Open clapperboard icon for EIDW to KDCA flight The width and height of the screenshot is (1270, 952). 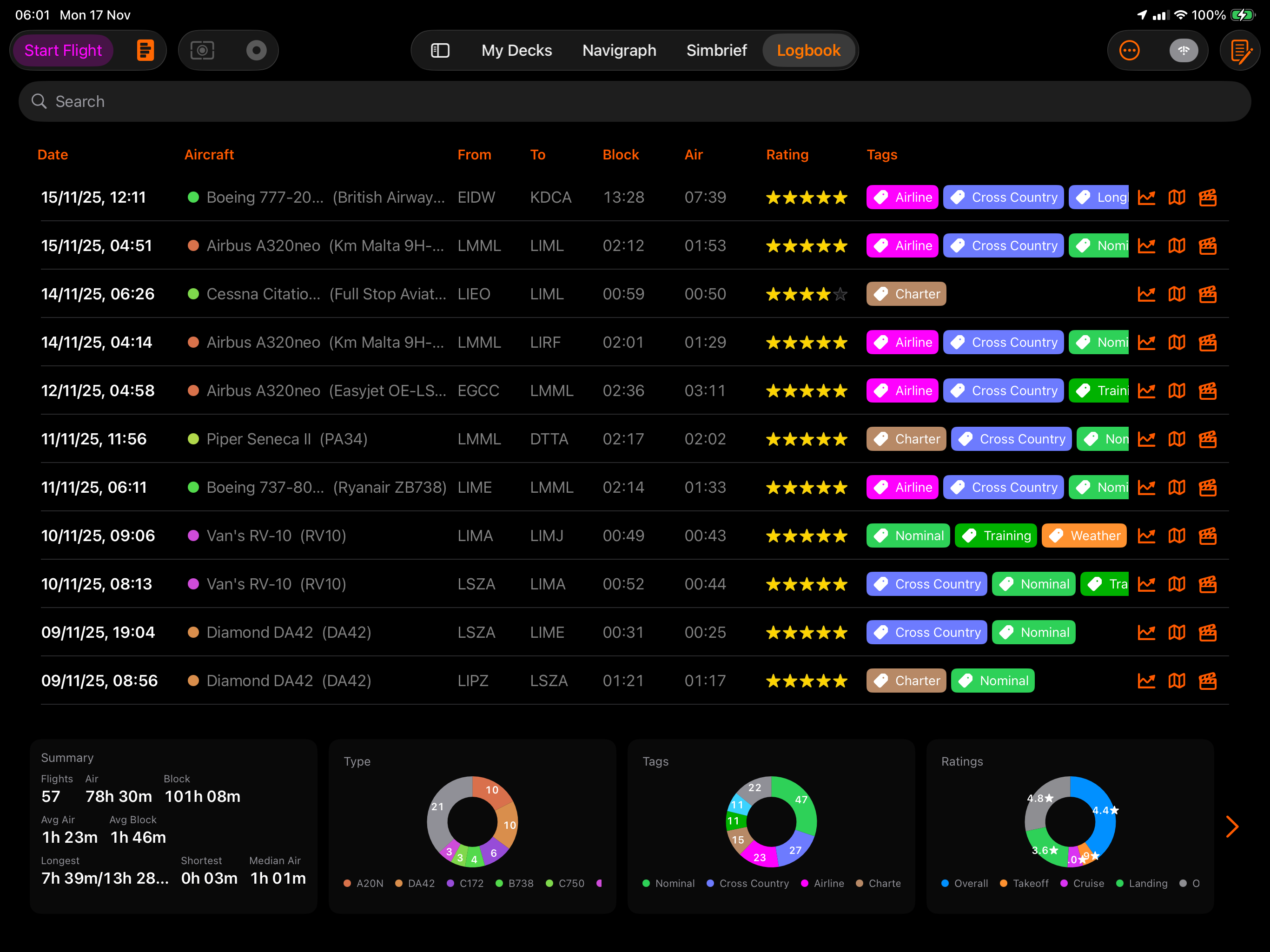pos(1207,198)
